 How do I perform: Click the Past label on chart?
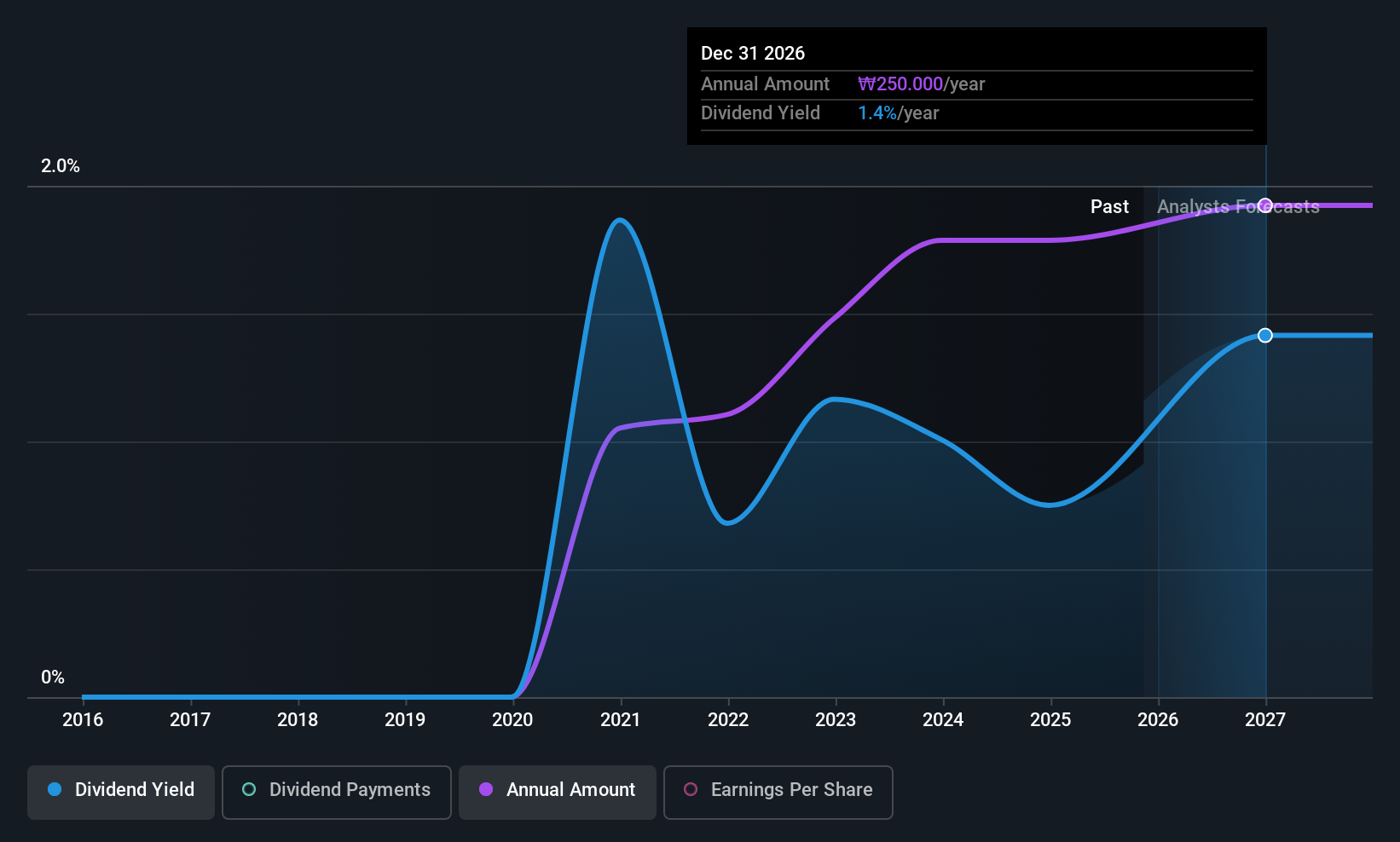pyautogui.click(x=1109, y=207)
